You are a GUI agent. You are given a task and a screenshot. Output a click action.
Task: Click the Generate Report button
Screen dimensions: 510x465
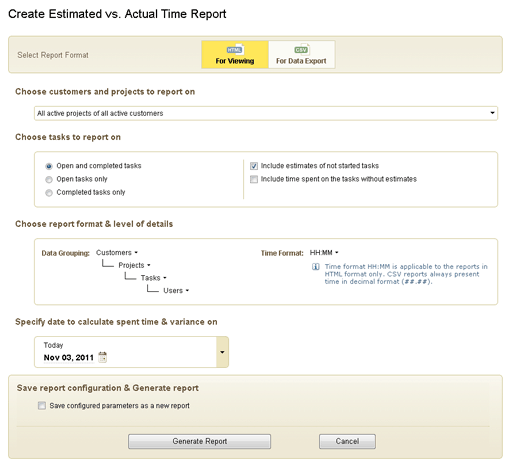pyautogui.click(x=199, y=441)
